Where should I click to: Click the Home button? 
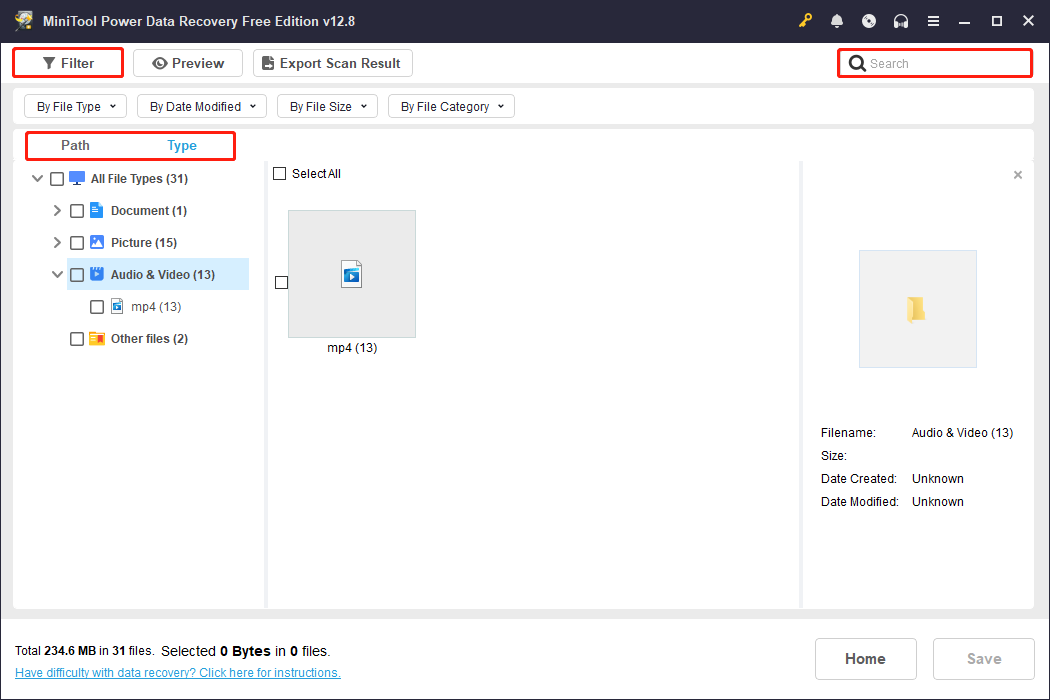click(865, 658)
